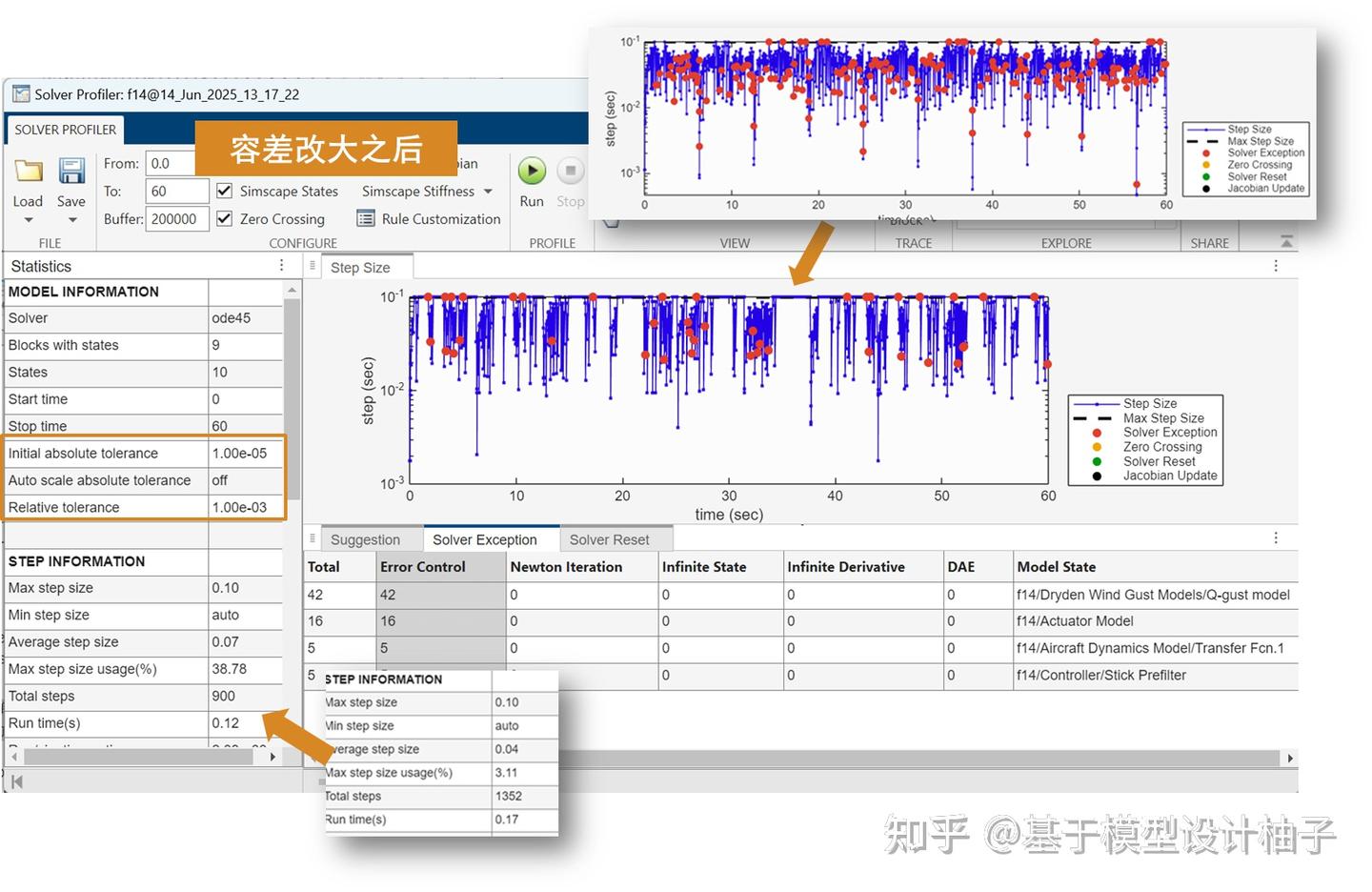Click the Stop profiling button

(570, 171)
